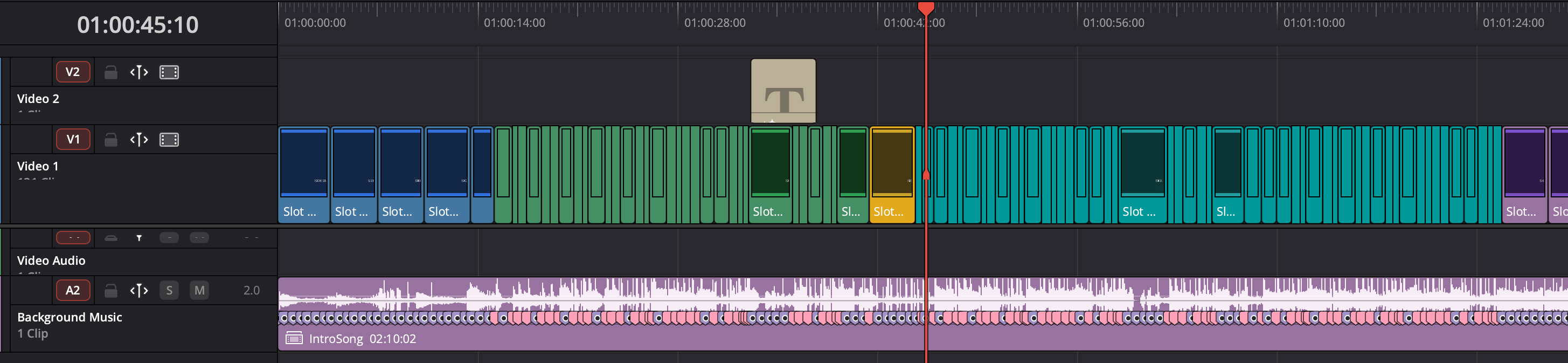Click the 01:00:00:00 ruler mark
Image resolution: width=1568 pixels, height=363 pixels.
(x=315, y=23)
